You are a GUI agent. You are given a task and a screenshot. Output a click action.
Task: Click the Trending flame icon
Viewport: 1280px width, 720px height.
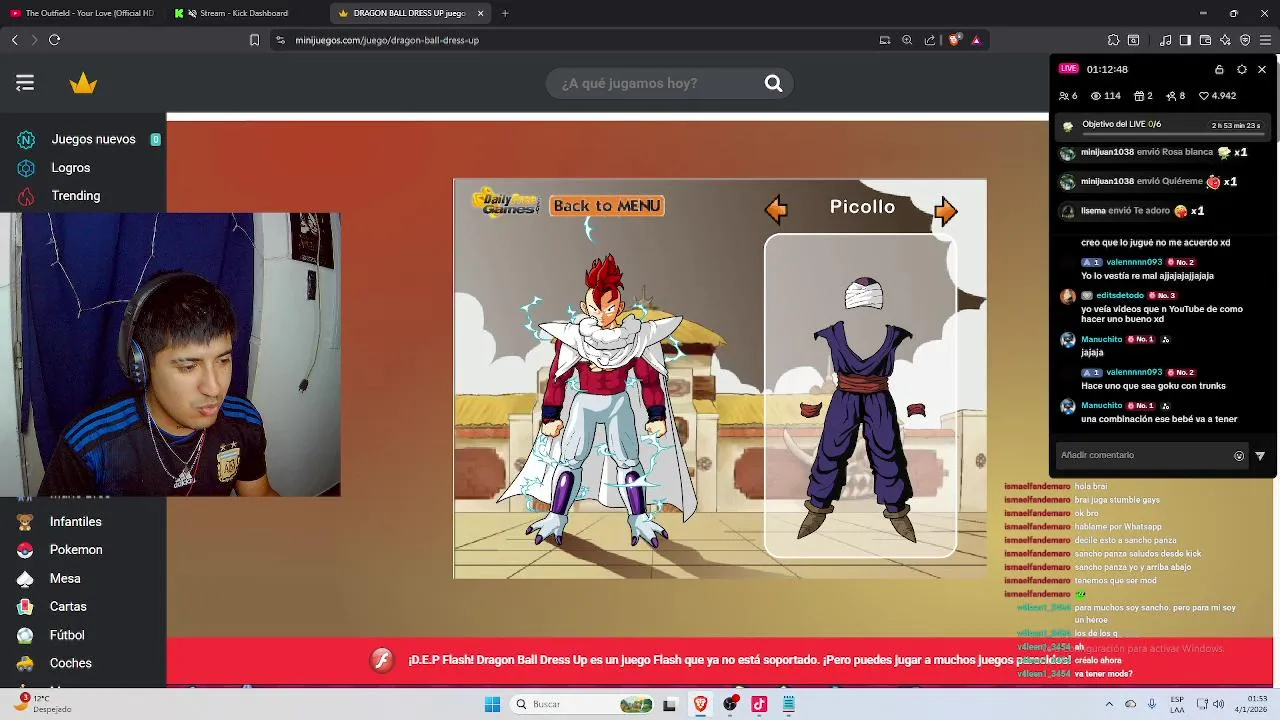pyautogui.click(x=26, y=196)
